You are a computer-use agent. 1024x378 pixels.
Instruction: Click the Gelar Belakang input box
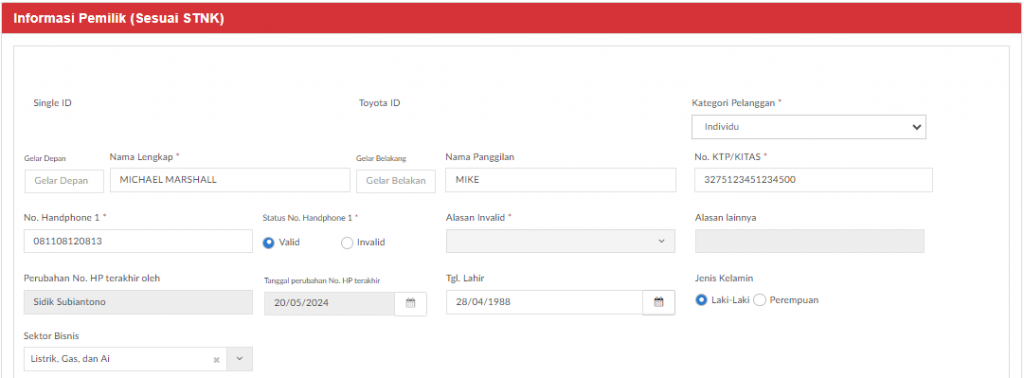396,181
